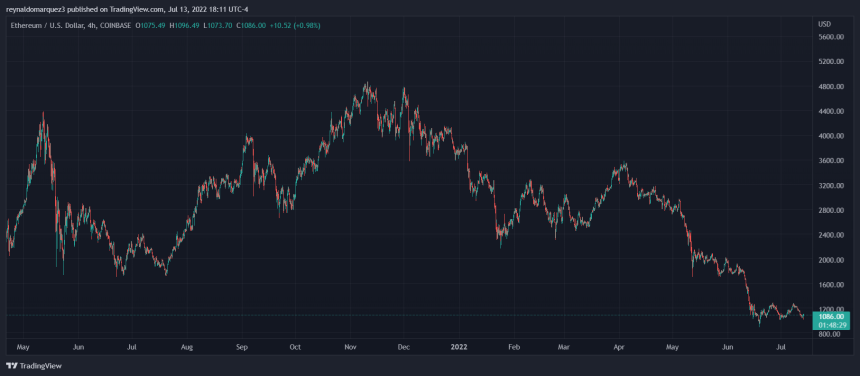The width and height of the screenshot is (860, 376).
Task: Click the 1600.00 price axis label
Action: click(x=830, y=285)
